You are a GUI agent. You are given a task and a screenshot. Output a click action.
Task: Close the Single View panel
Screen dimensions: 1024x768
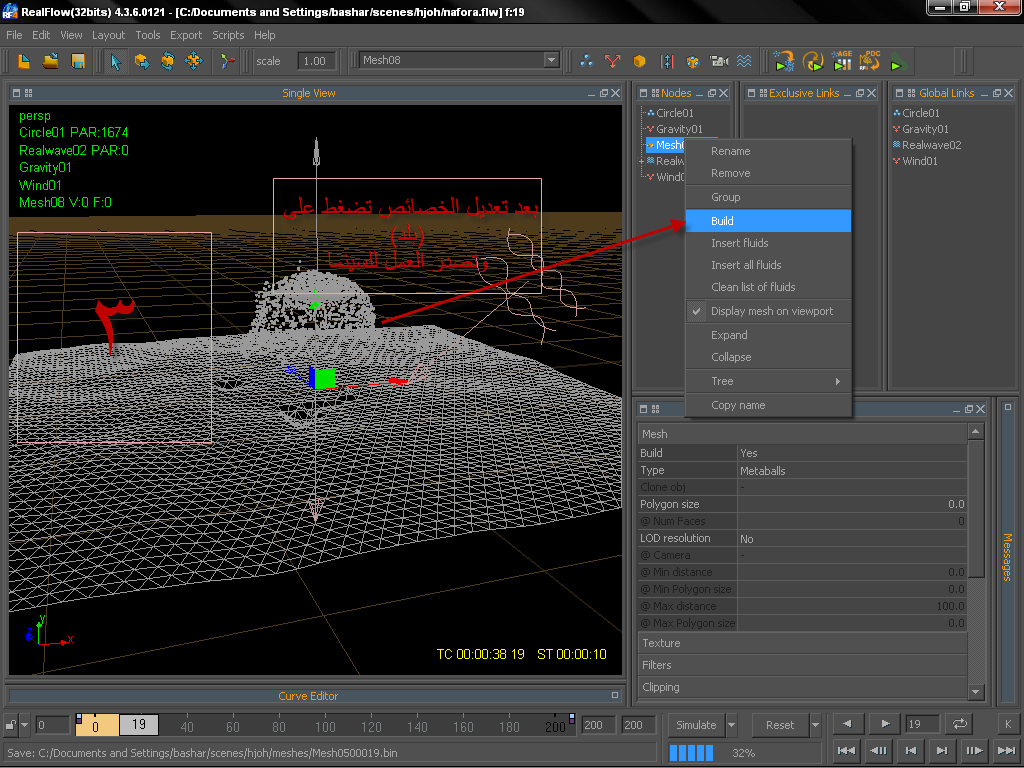615,93
